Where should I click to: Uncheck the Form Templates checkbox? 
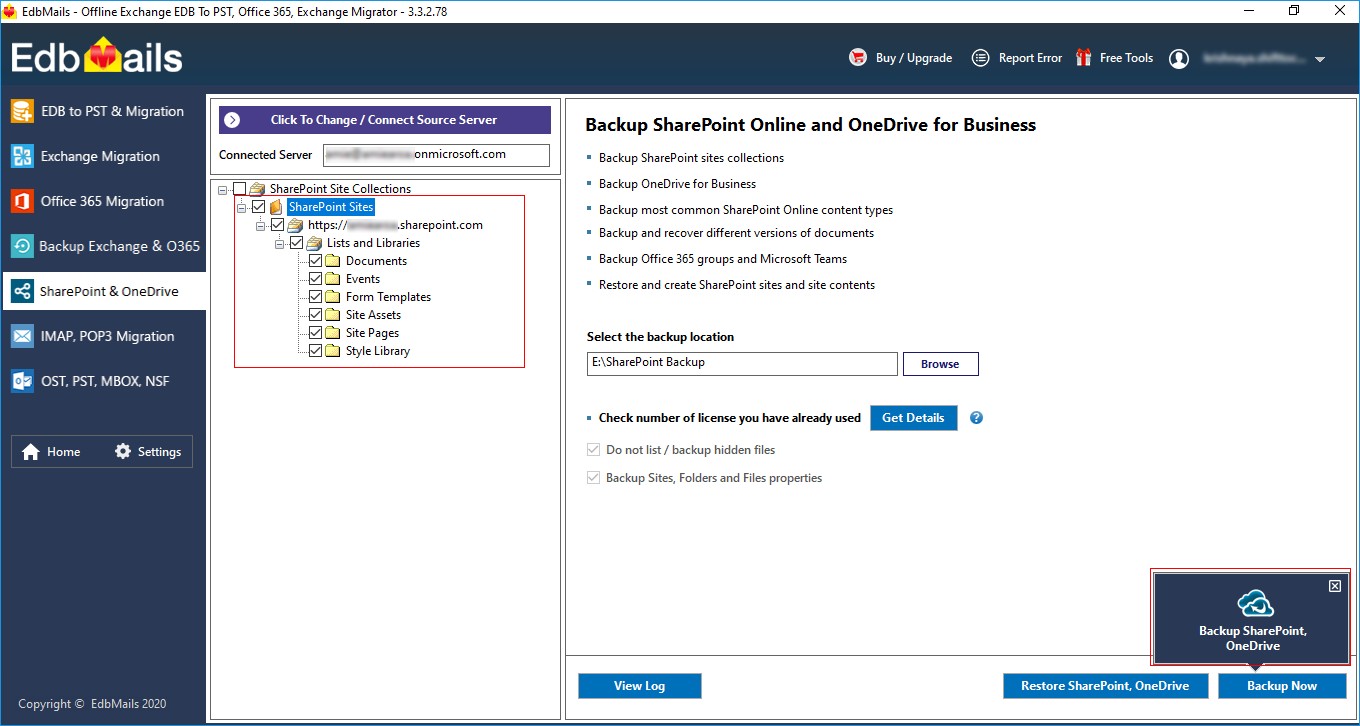coord(315,297)
